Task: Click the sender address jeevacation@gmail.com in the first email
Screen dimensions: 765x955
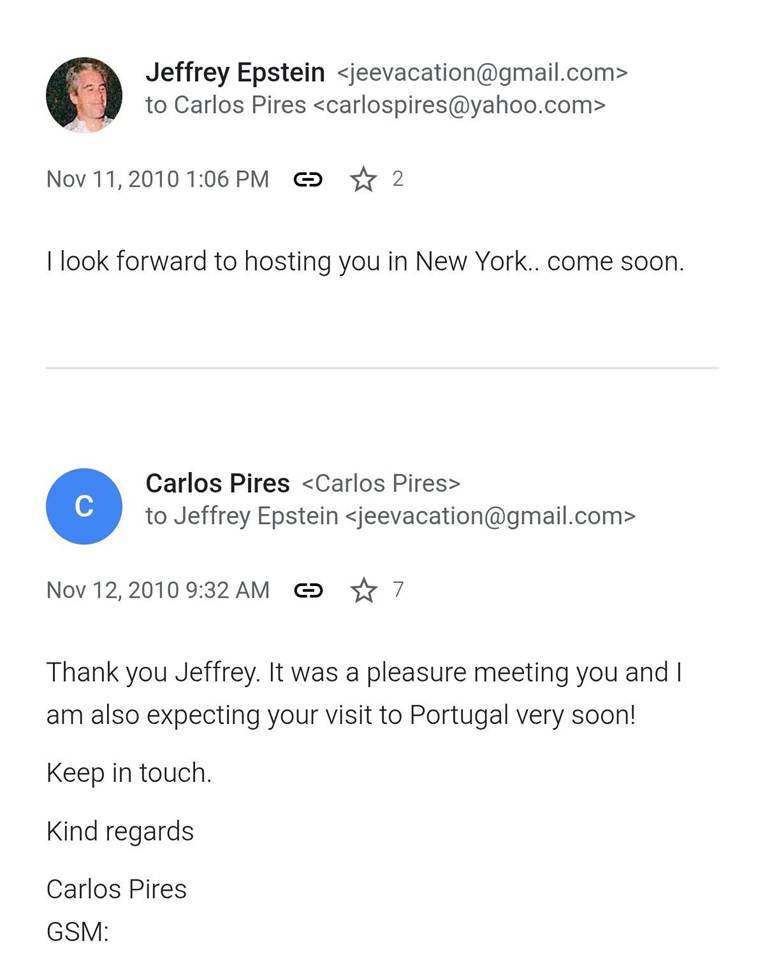Action: pos(482,73)
